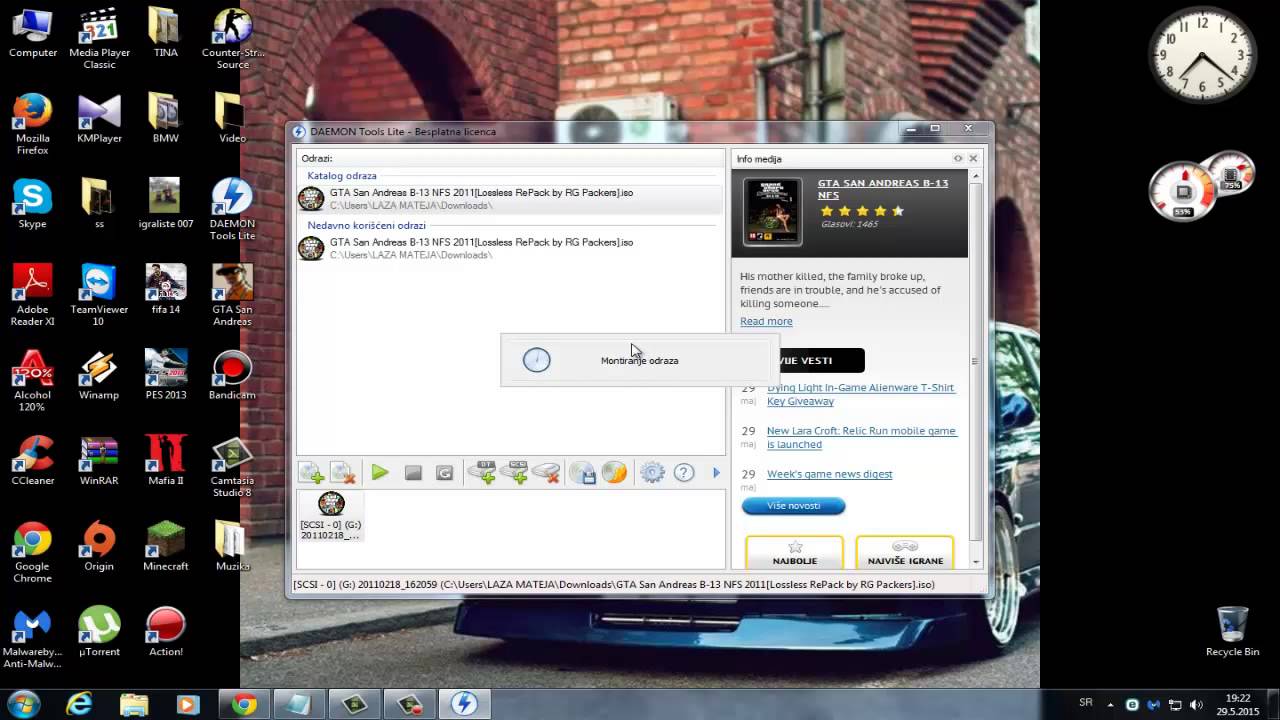Switch to the NAJVIŠE IGRANE tab

coord(905,553)
